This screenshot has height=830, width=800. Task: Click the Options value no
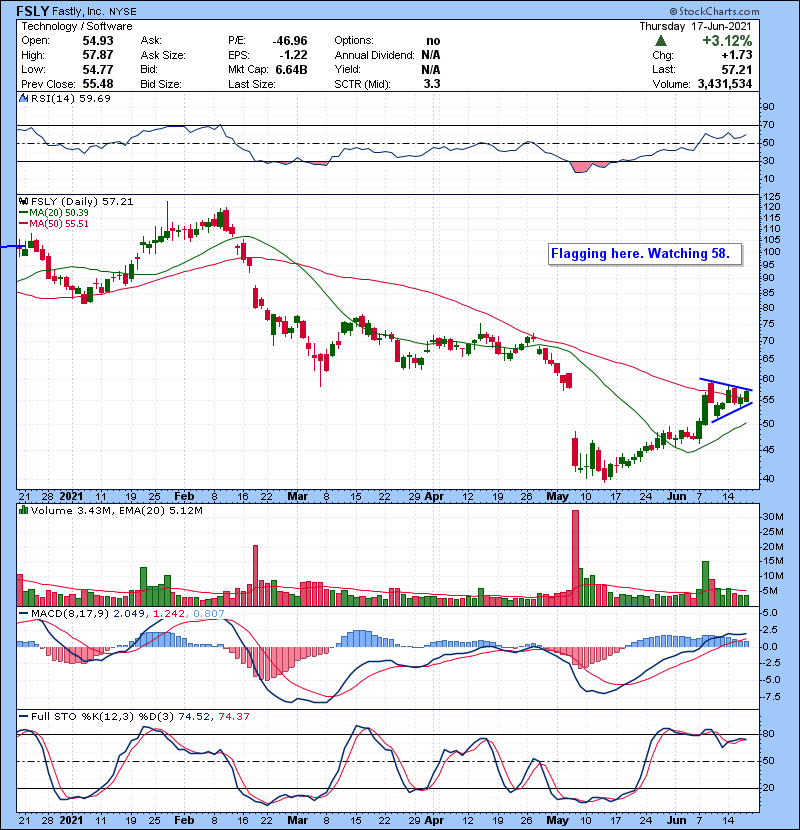click(433, 41)
